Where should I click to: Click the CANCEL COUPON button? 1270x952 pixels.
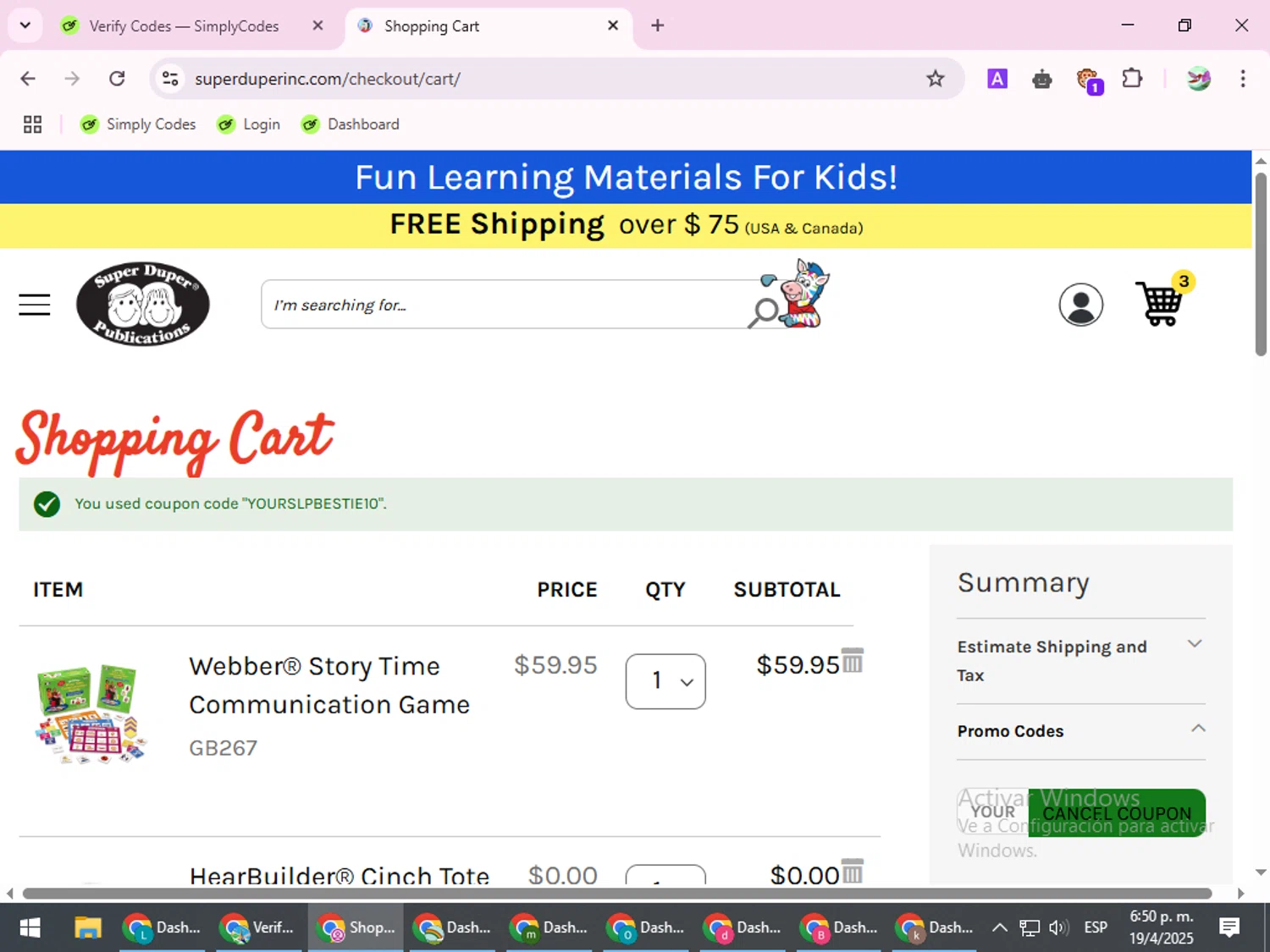[x=1117, y=812]
